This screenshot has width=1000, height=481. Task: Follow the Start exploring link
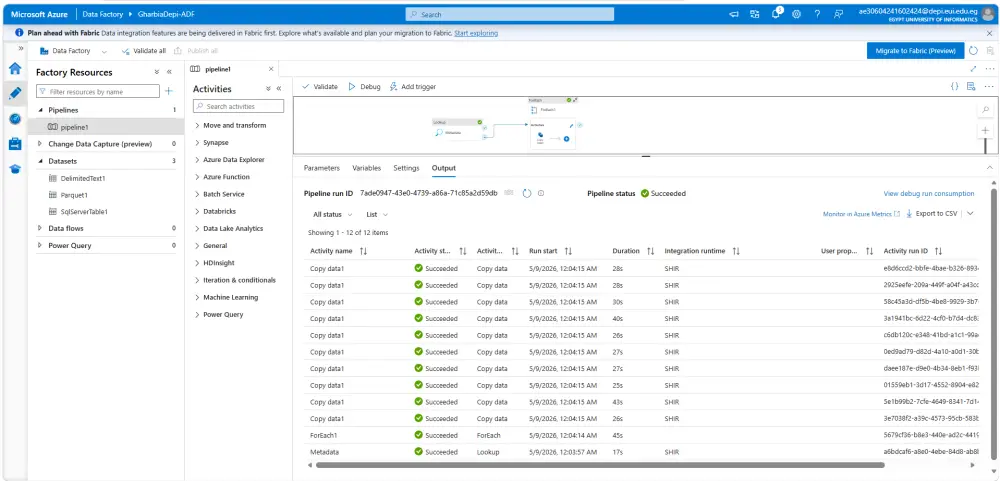click(x=476, y=33)
